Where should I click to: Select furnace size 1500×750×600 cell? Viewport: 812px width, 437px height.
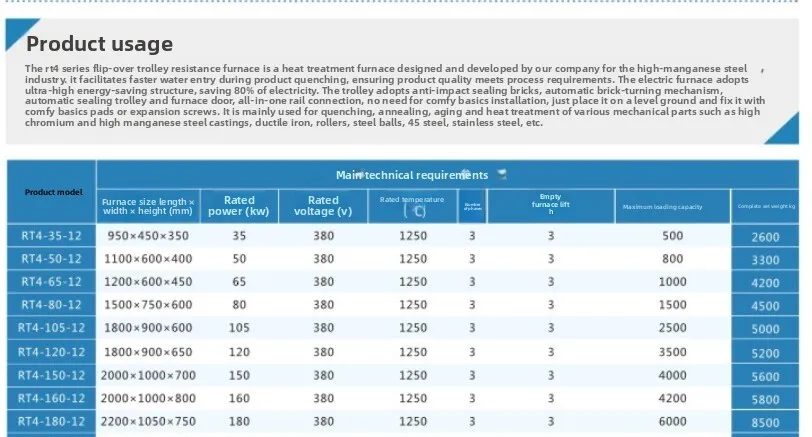148,305
